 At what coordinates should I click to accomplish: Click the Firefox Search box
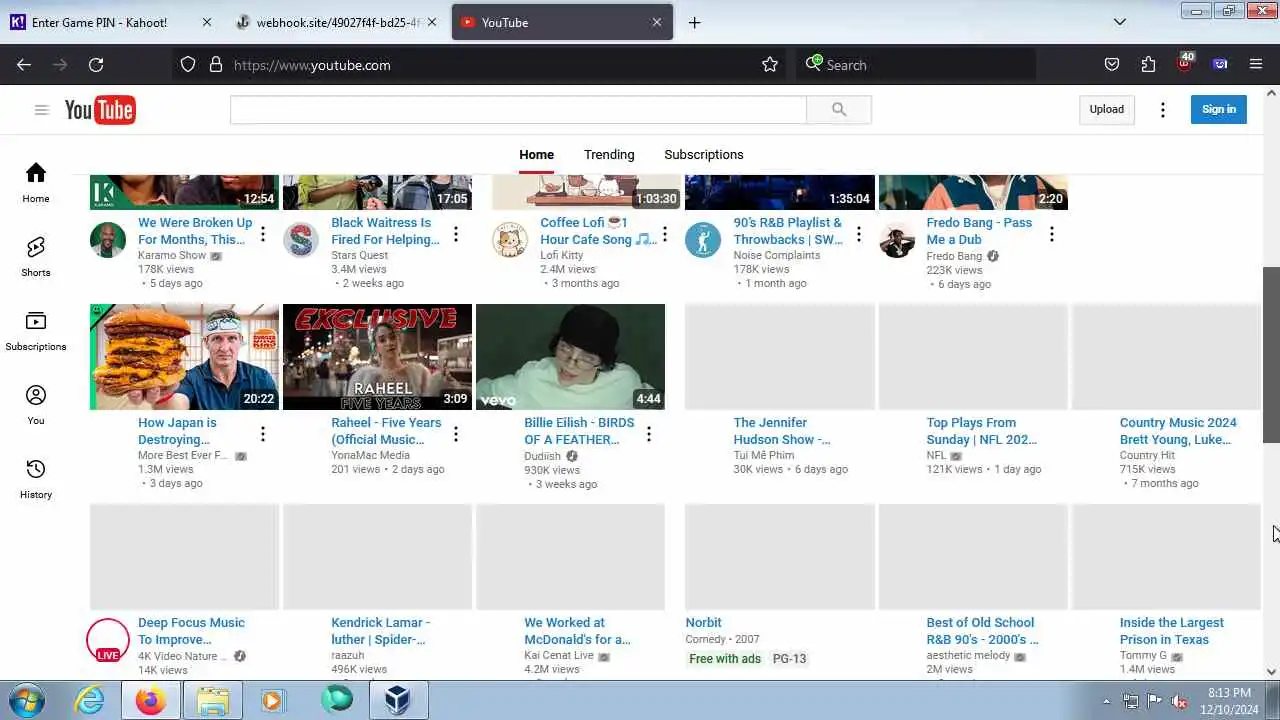tap(918, 65)
